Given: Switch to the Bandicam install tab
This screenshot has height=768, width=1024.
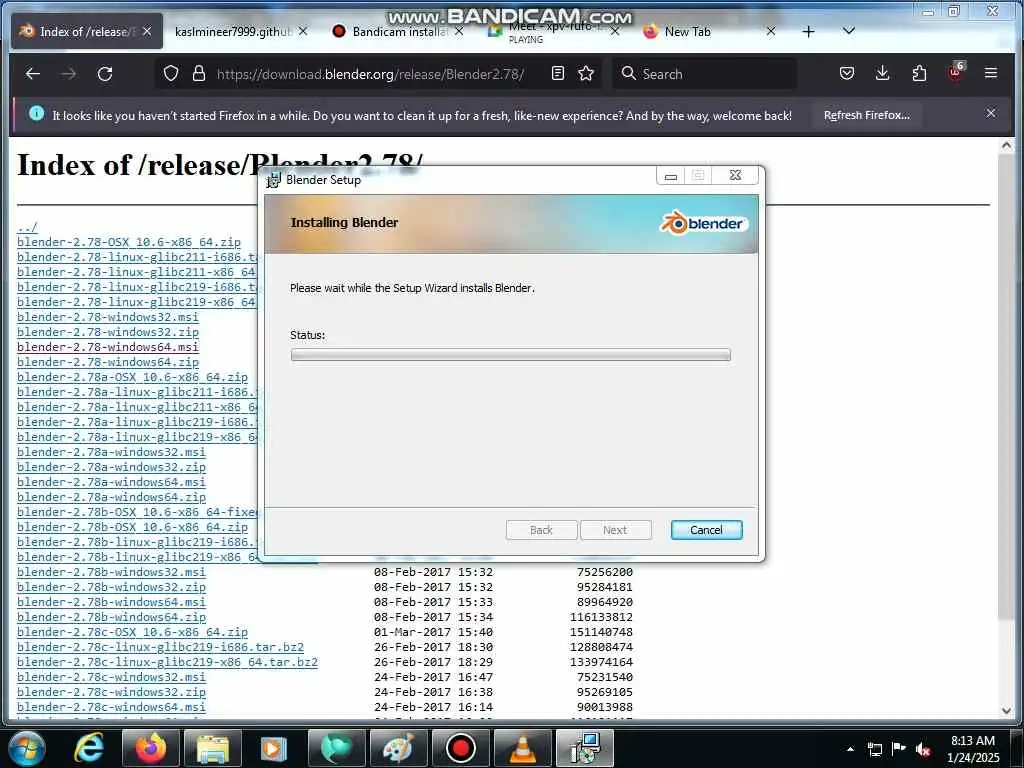Looking at the screenshot, I should tap(398, 31).
